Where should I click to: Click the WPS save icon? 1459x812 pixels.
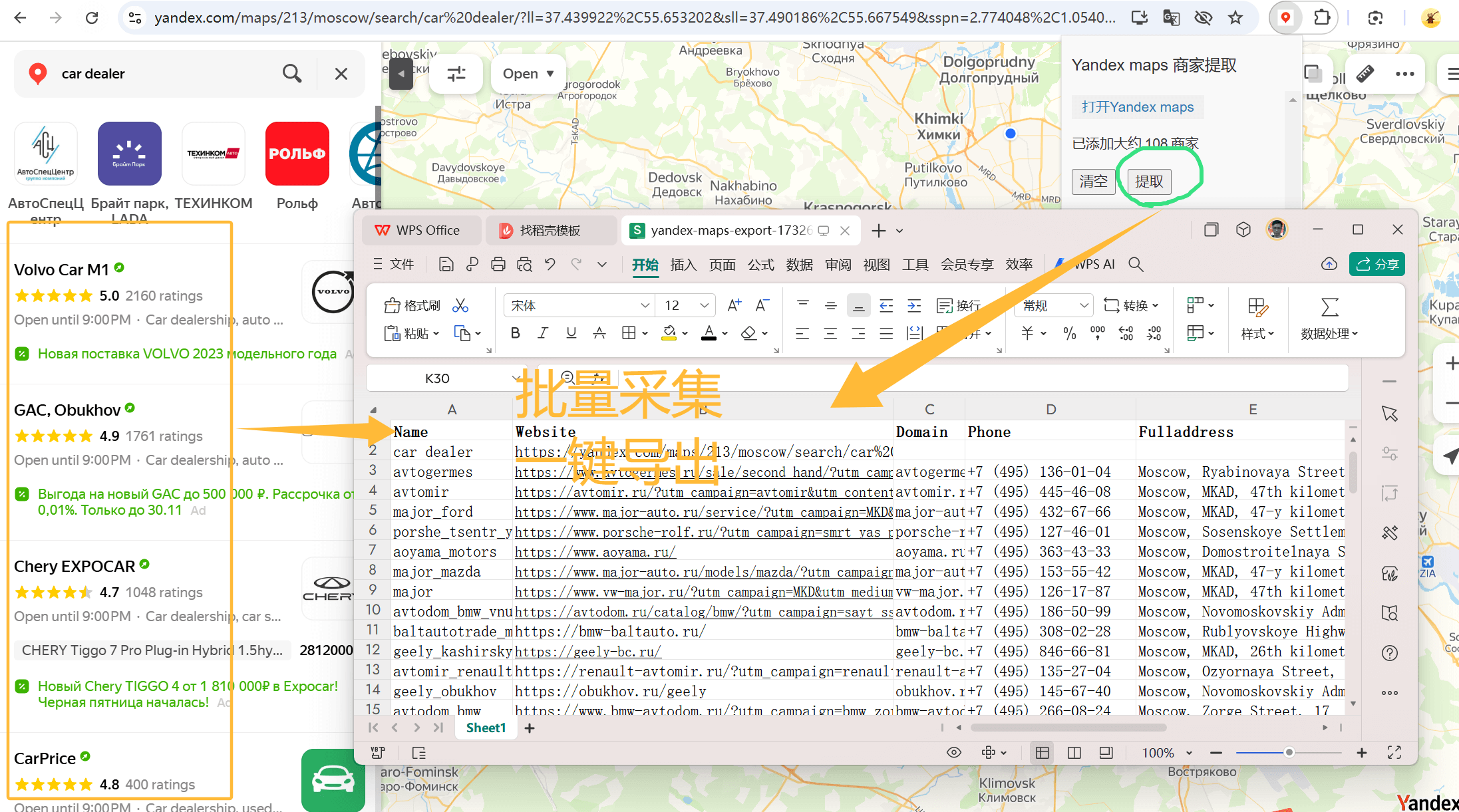[446, 264]
